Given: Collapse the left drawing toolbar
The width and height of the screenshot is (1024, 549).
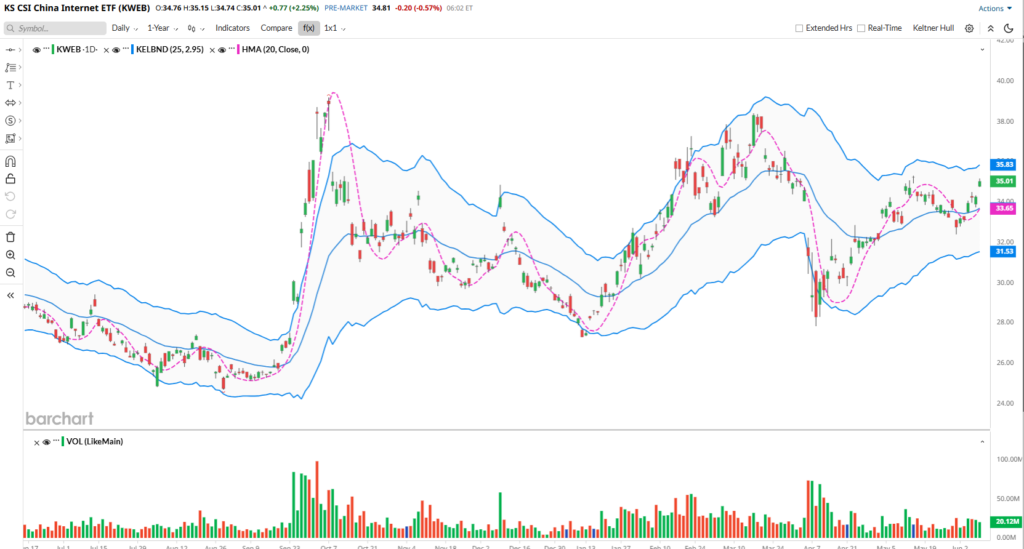Looking at the screenshot, I should pos(11,296).
